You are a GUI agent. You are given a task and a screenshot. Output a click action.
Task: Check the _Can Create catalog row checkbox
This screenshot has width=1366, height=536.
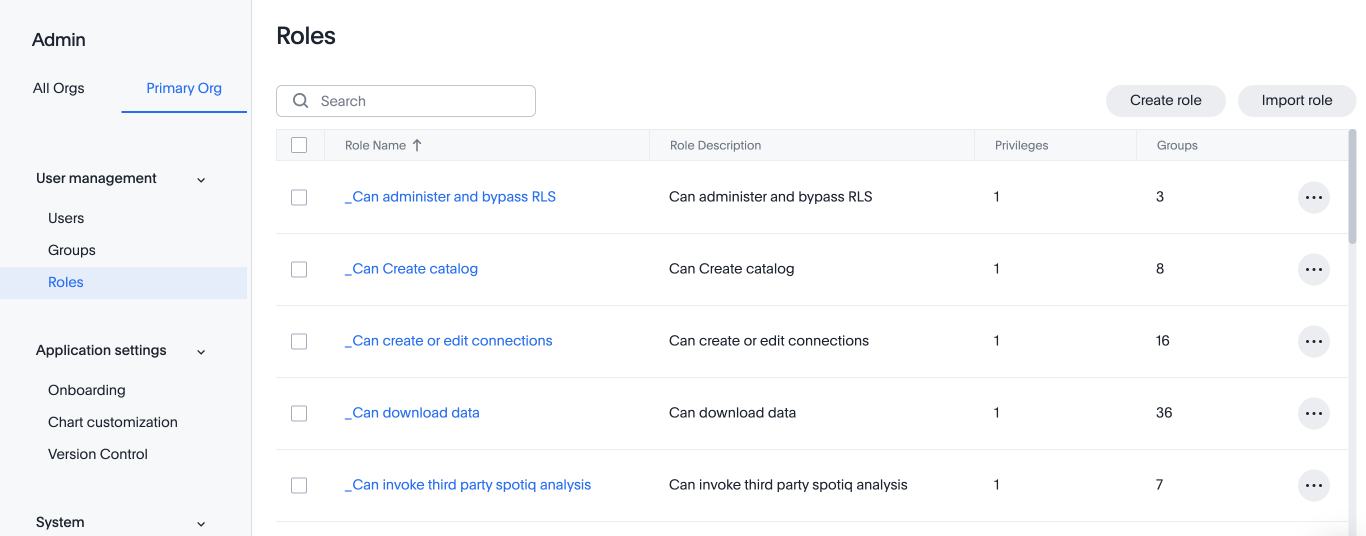tap(299, 270)
